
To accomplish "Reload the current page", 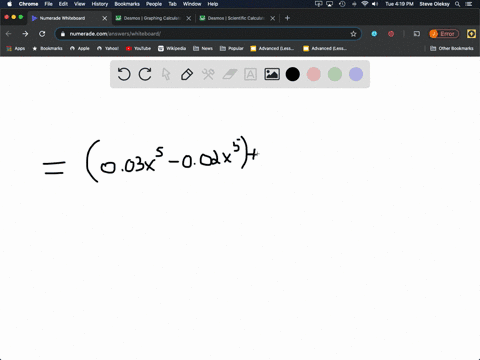I will (42, 34).
